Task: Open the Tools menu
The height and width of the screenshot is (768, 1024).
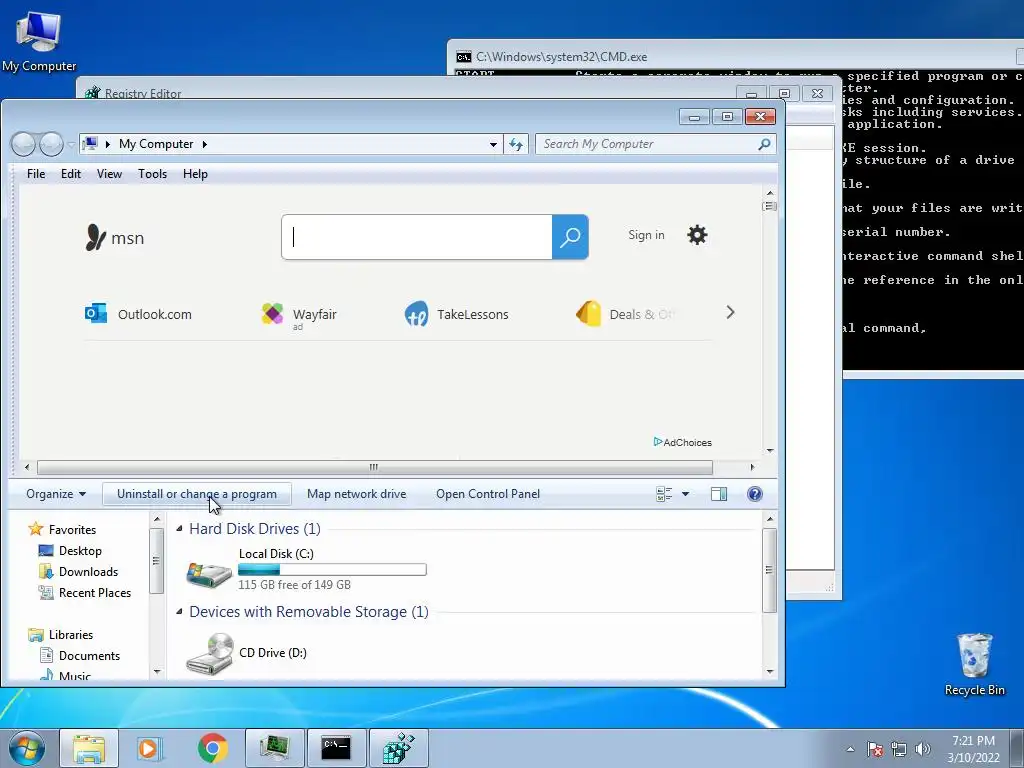Action: (x=152, y=174)
